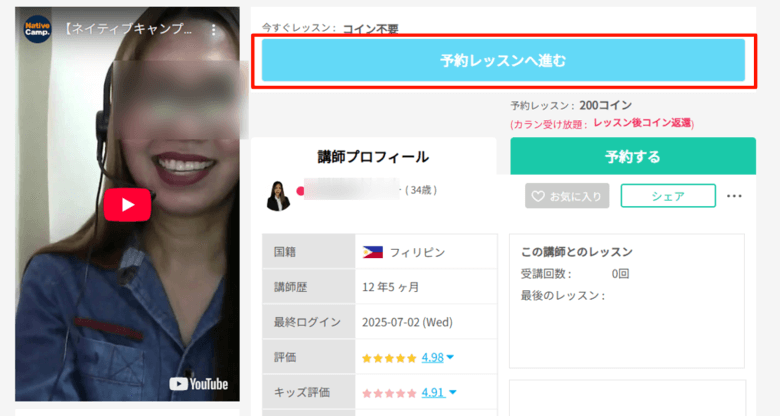Click the シェア share button

[x=668, y=196]
